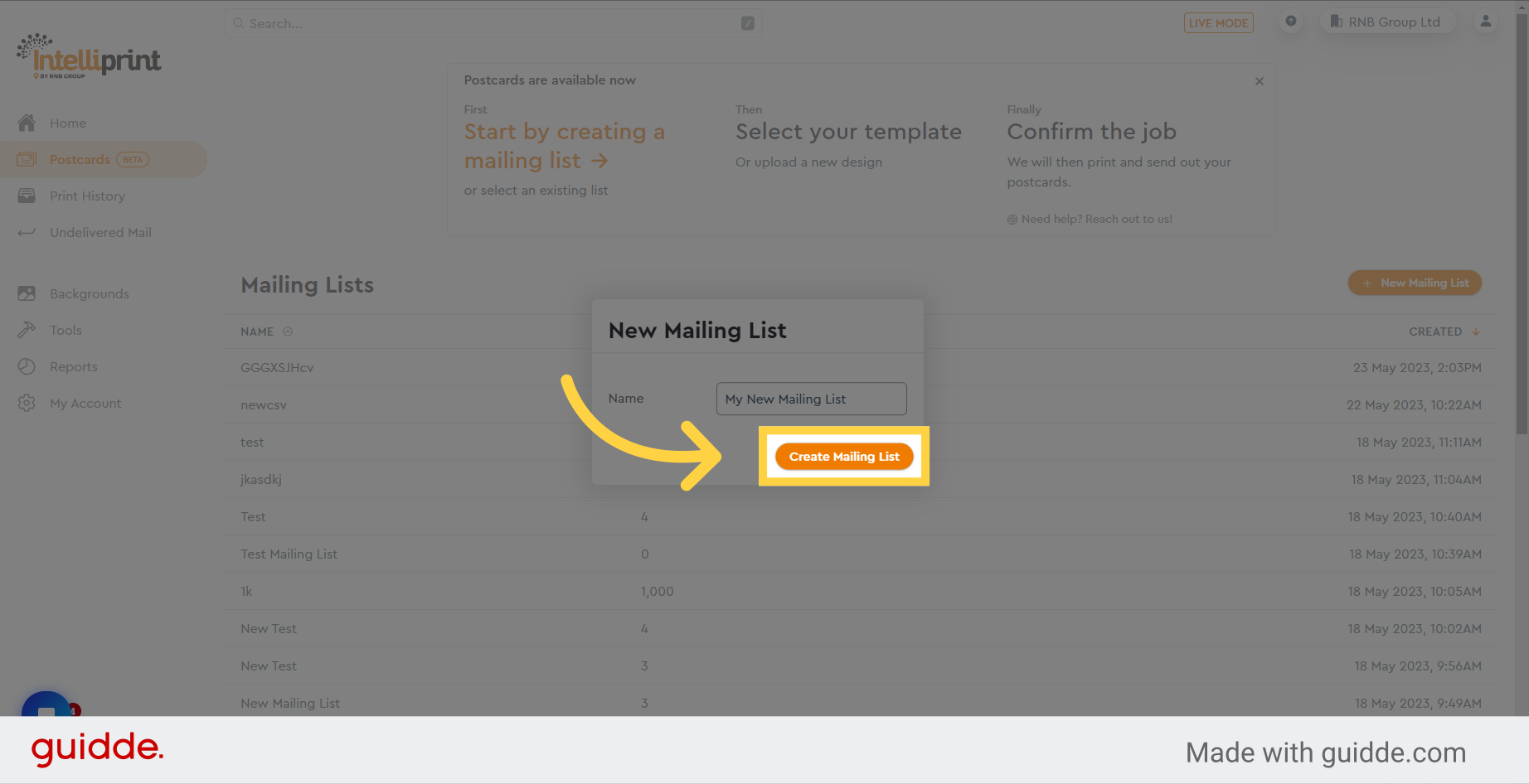Toggle the LIVE MODE indicator

click(x=1218, y=23)
